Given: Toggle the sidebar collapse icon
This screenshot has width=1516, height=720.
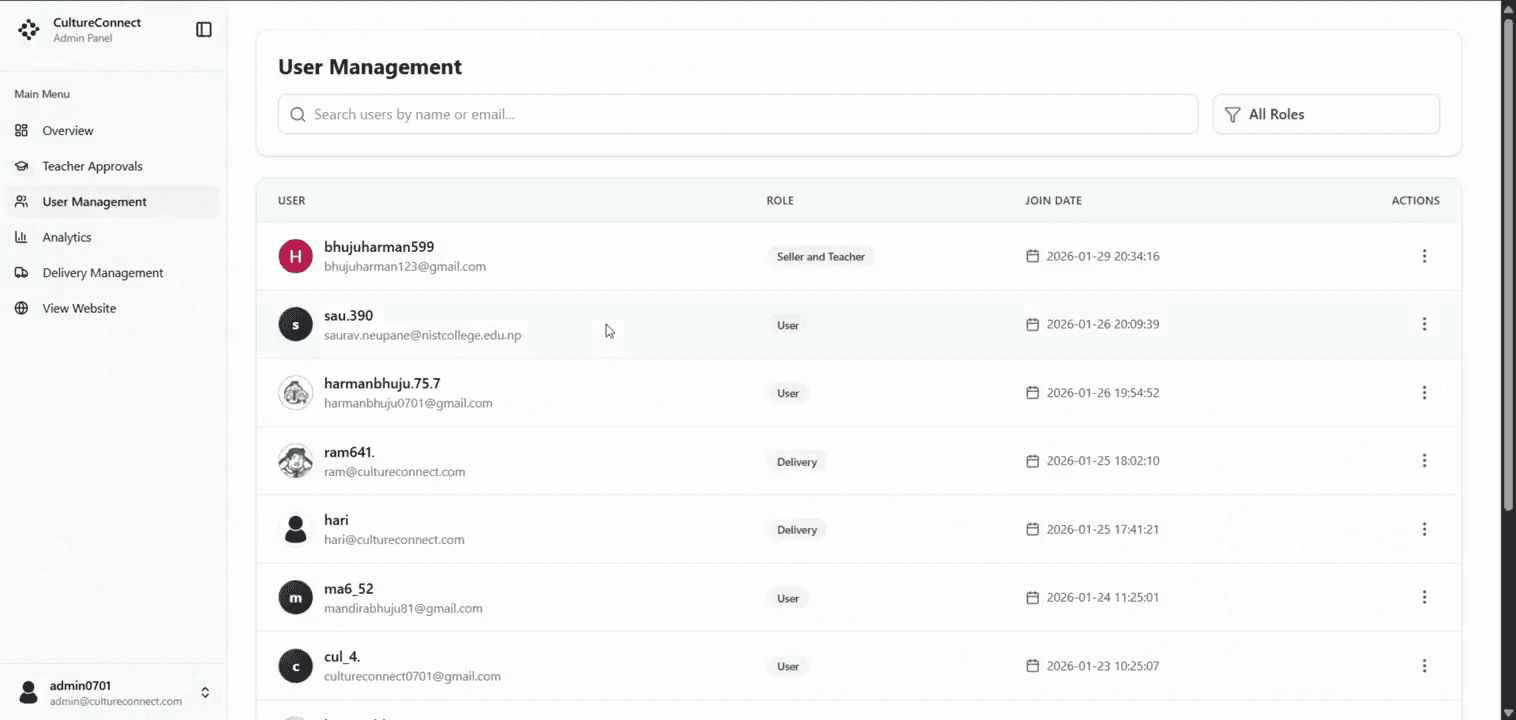Looking at the screenshot, I should pyautogui.click(x=204, y=30).
